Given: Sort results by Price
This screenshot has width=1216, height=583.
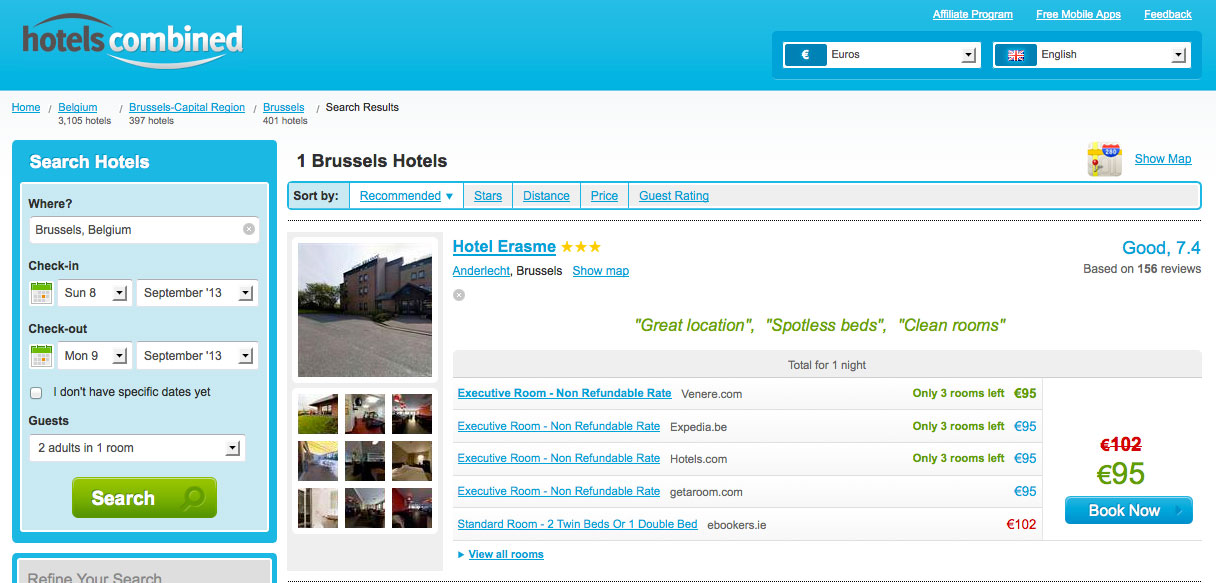Looking at the screenshot, I should [604, 196].
